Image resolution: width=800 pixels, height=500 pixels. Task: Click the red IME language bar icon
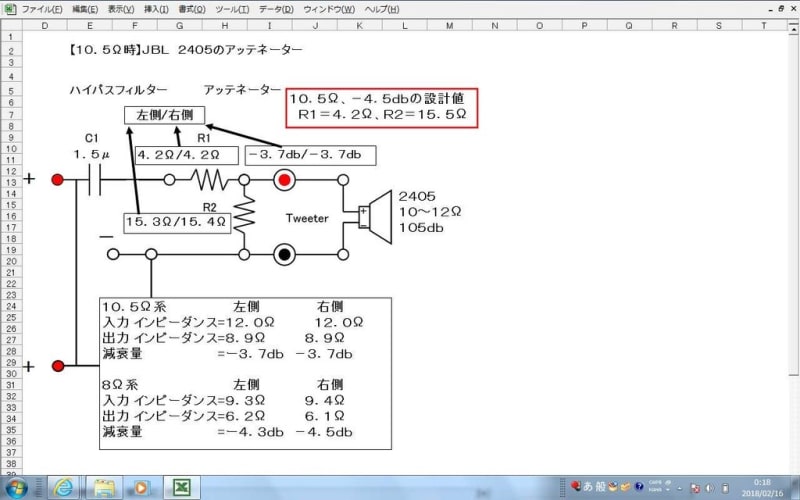576,486
